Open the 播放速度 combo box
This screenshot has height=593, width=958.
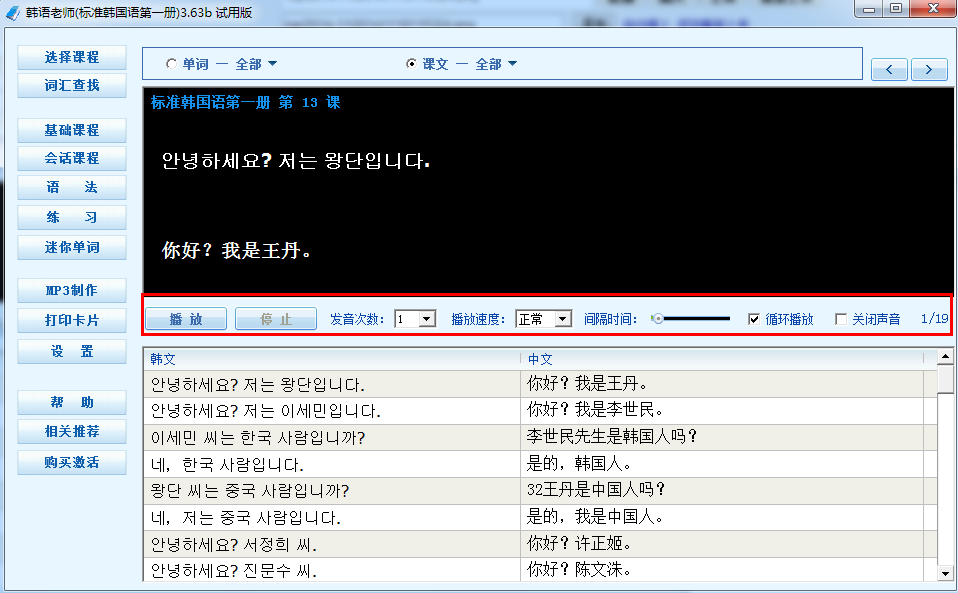[x=544, y=319]
